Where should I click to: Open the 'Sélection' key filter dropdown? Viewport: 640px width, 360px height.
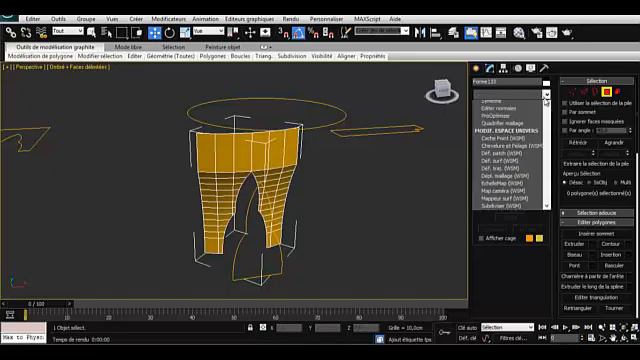click(x=507, y=327)
